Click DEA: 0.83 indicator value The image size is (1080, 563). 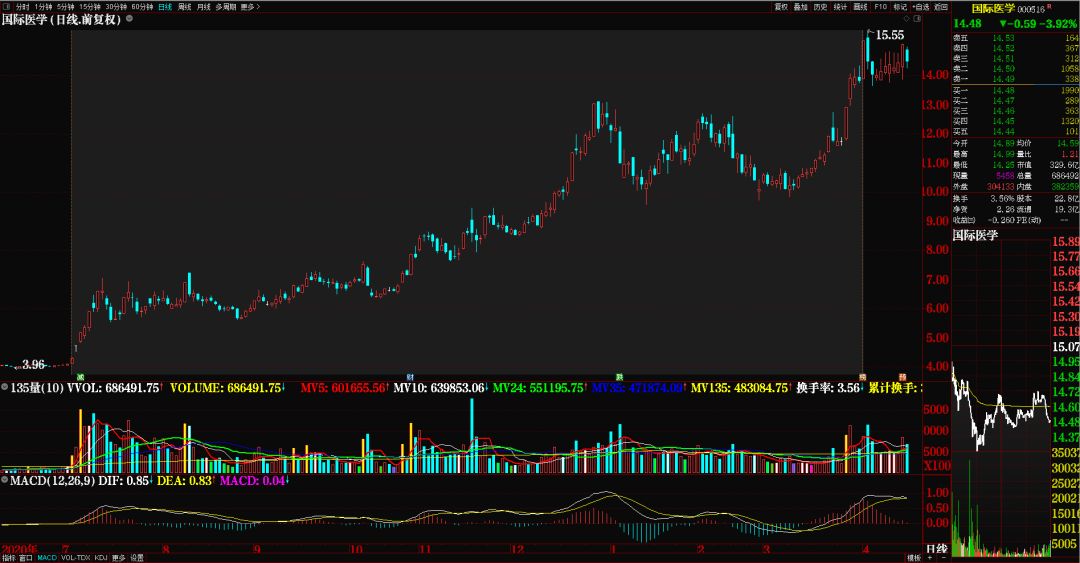pos(185,480)
